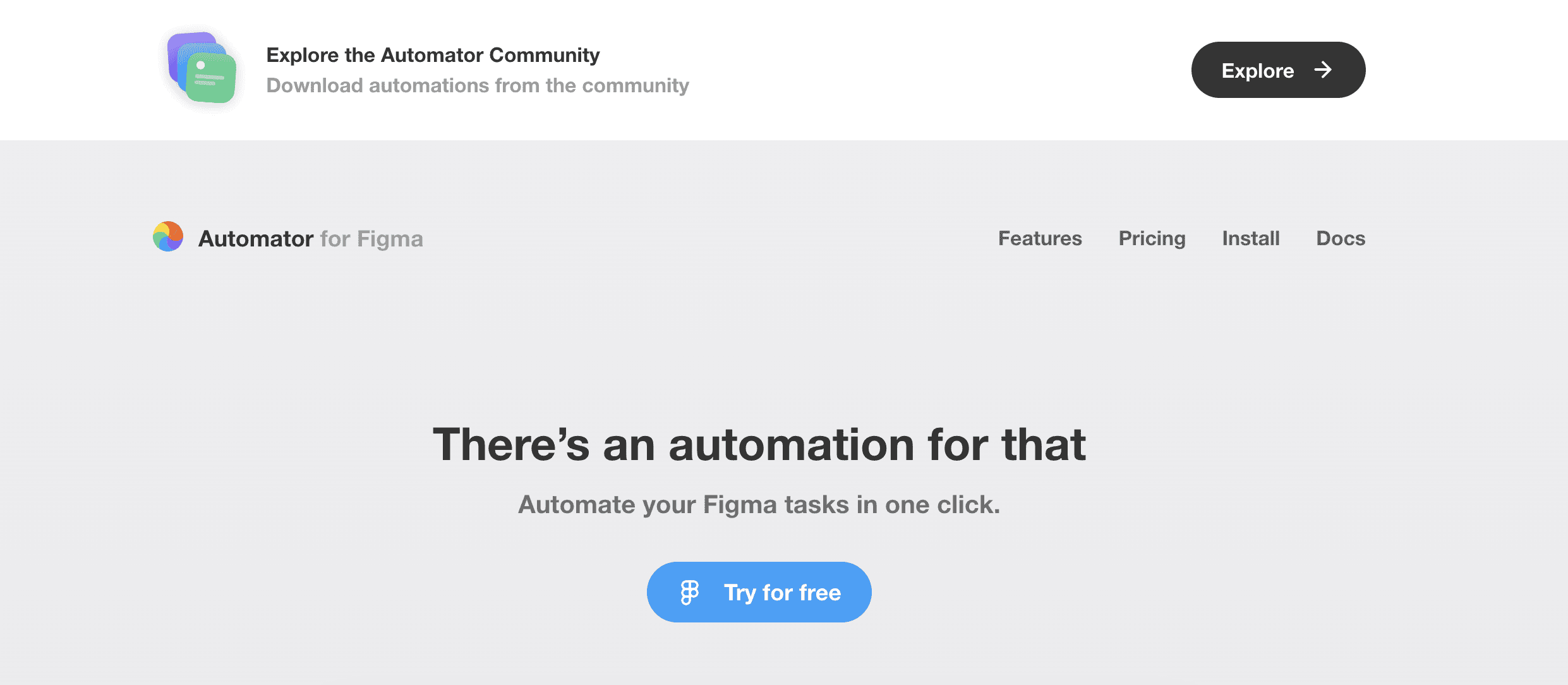1568x685 pixels.
Task: Start with the Try for free button
Action: [x=759, y=592]
